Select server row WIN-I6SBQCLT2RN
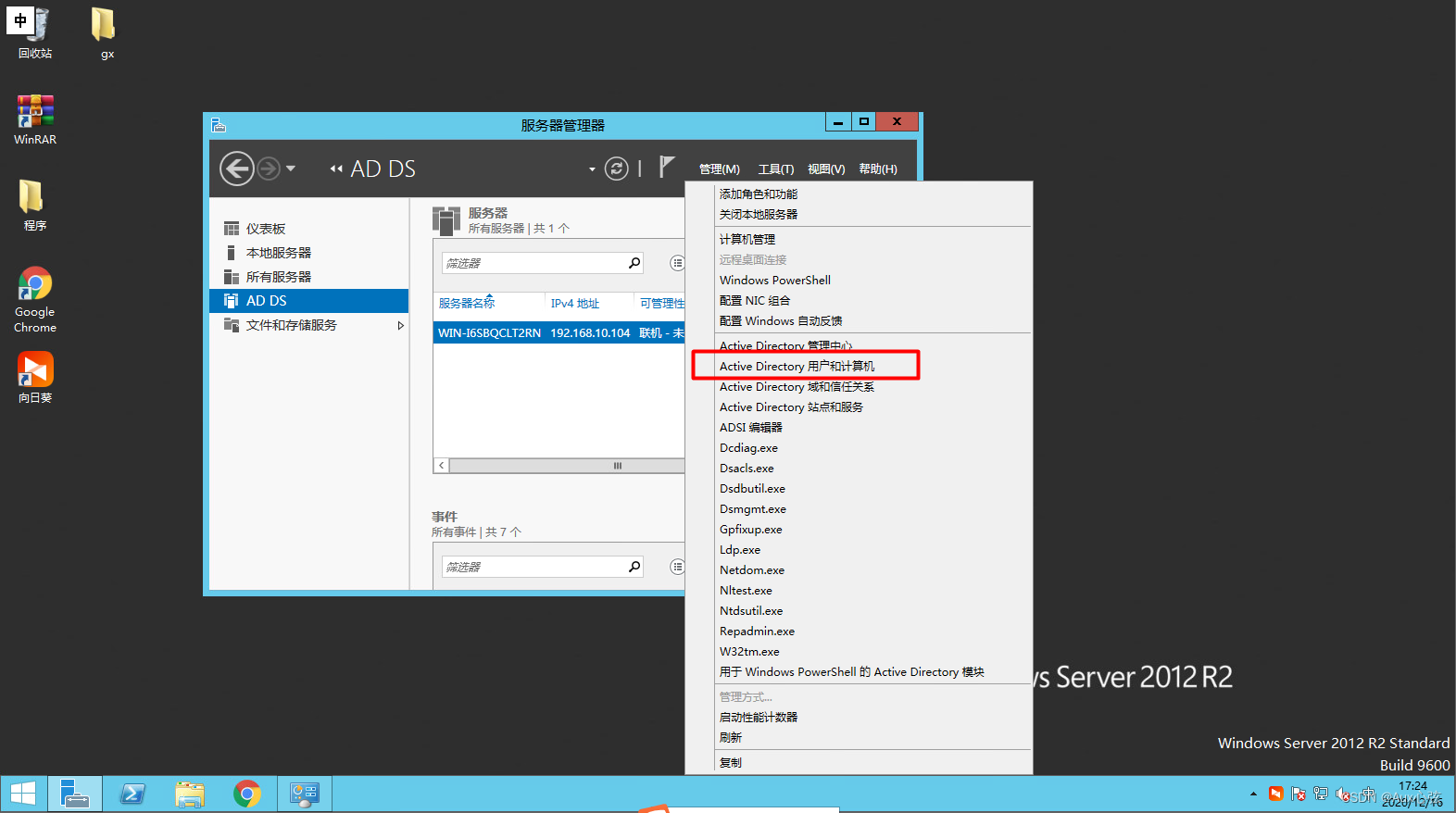The height and width of the screenshot is (813, 1456). point(559,332)
